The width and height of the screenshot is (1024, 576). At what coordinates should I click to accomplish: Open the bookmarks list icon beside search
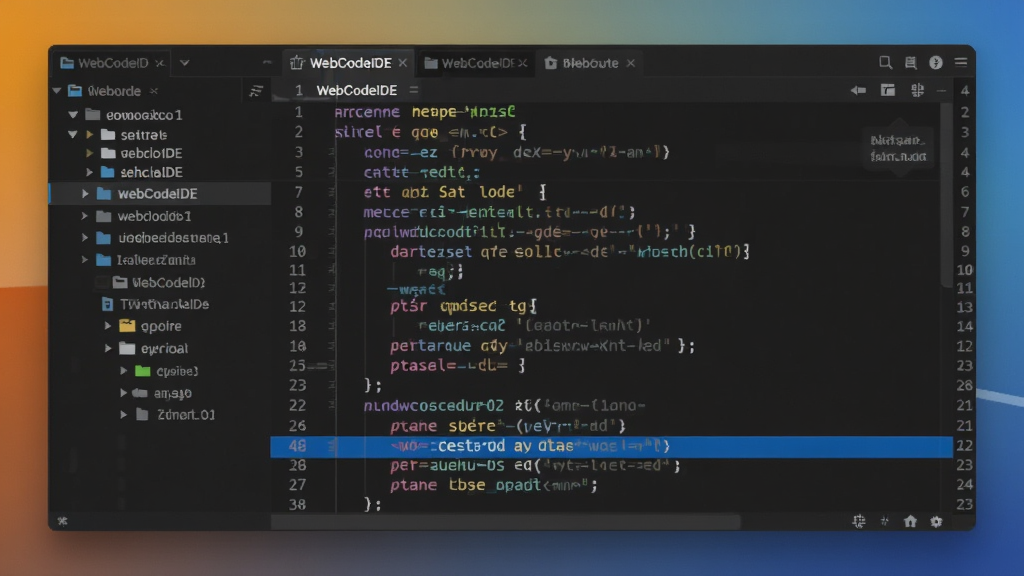[x=910, y=63]
